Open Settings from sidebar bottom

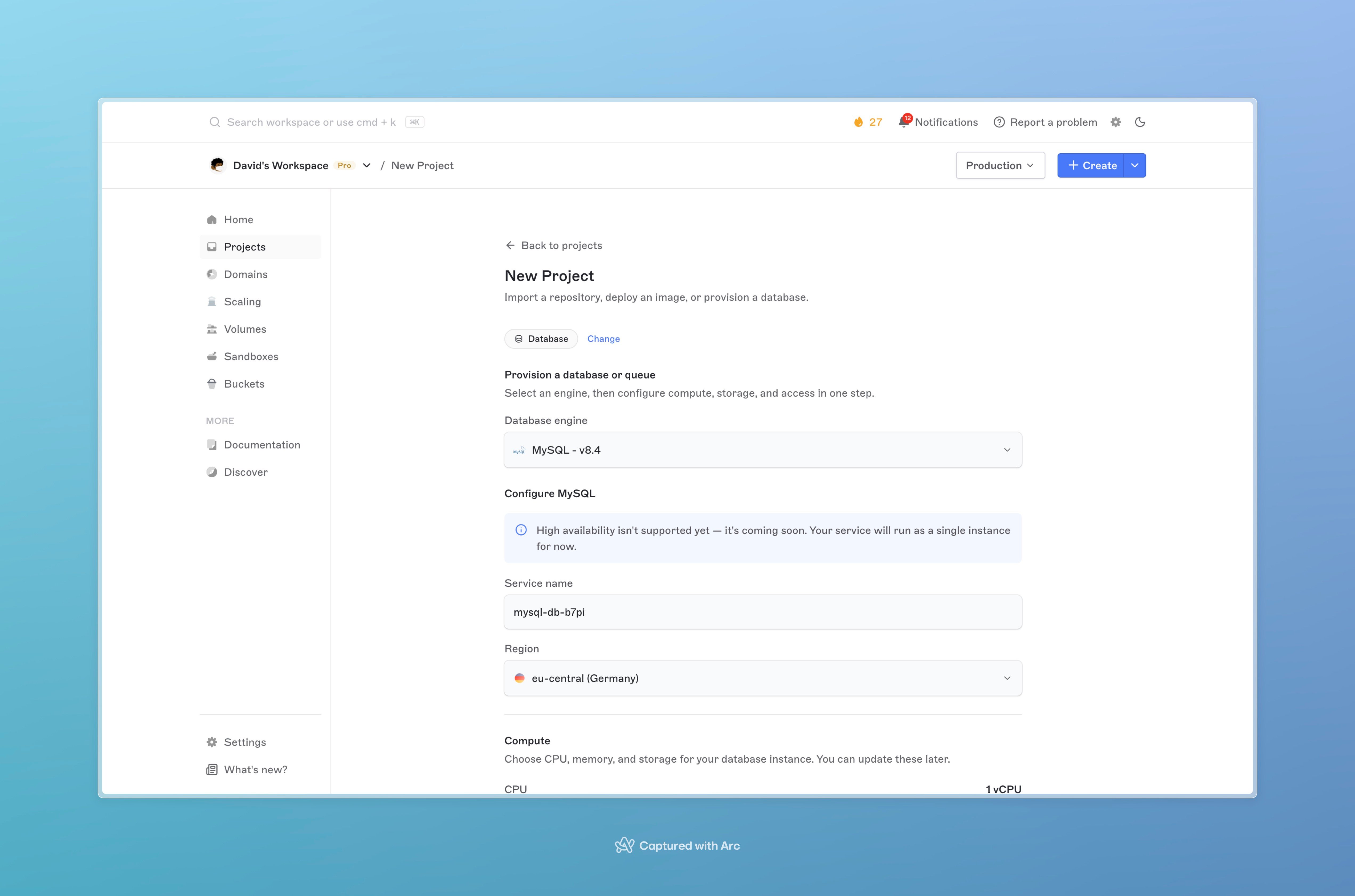260,742
